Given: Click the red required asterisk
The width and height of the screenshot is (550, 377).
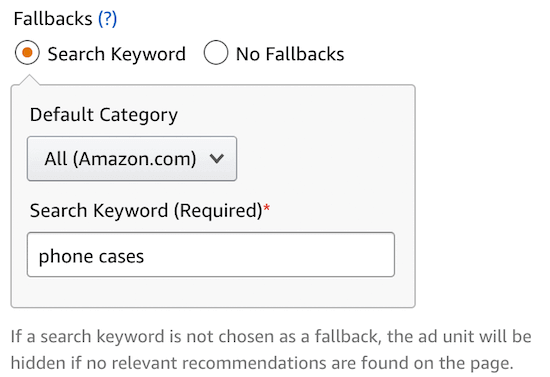Looking at the screenshot, I should coord(267,208).
